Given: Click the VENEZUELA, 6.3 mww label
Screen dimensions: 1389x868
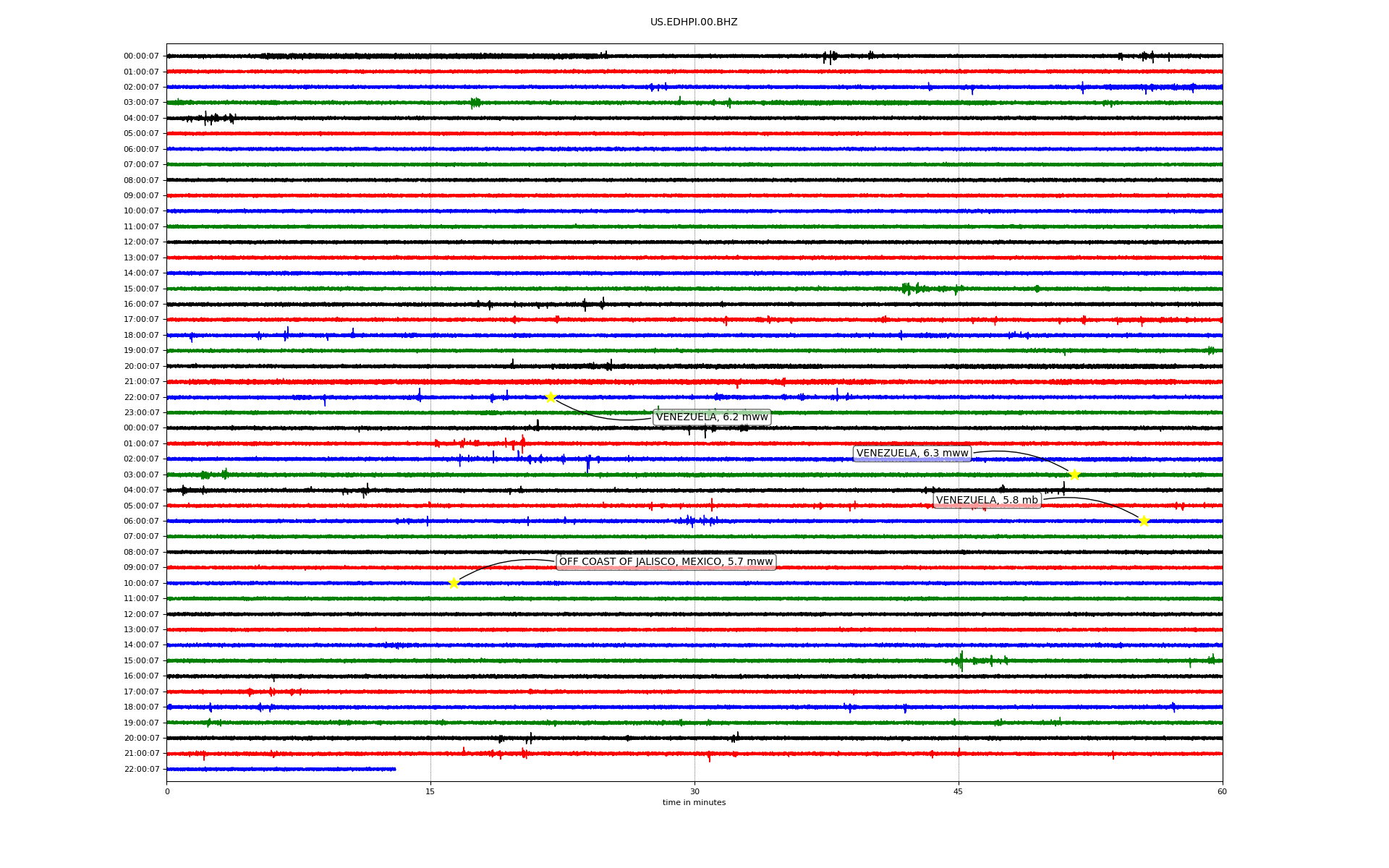Looking at the screenshot, I should coord(912,454).
